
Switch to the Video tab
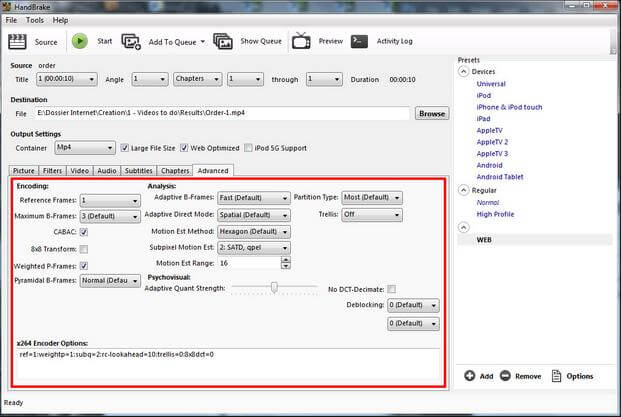pos(79,171)
